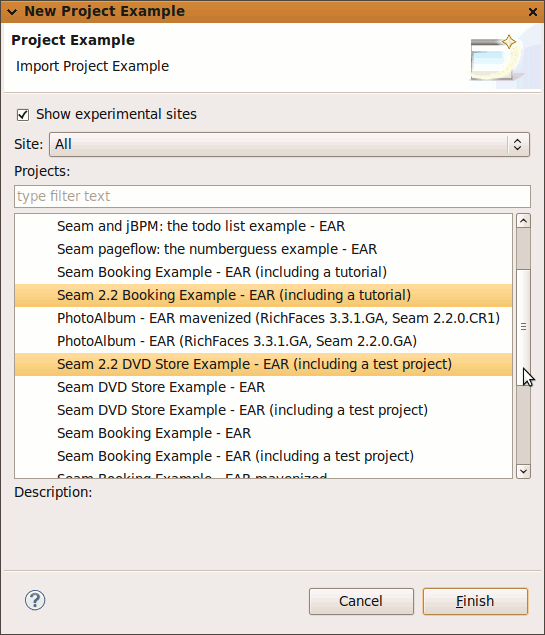
Task: Click the window menu arrow in title bar
Action: pos(12,12)
